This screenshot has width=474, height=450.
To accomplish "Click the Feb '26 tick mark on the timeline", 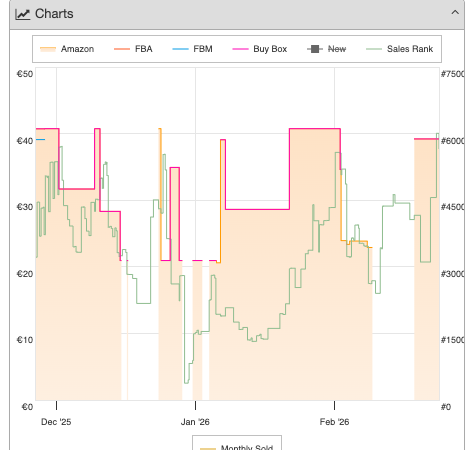I will 334,405.
